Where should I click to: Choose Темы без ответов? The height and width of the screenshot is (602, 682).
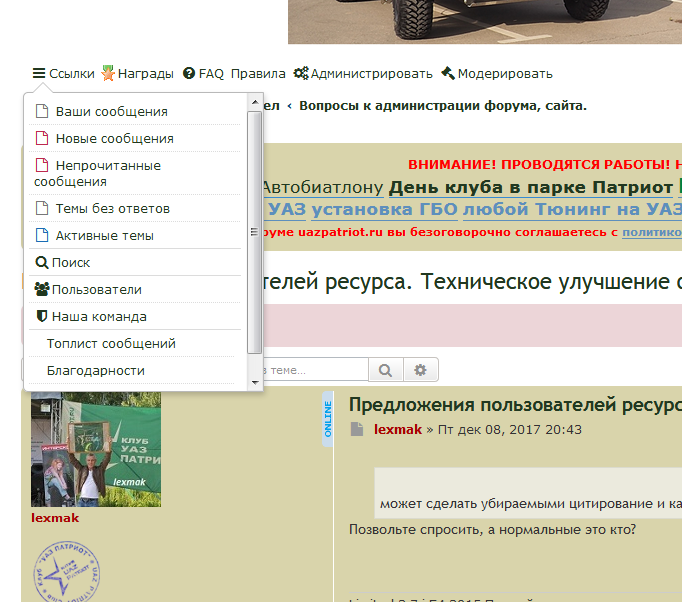click(112, 209)
